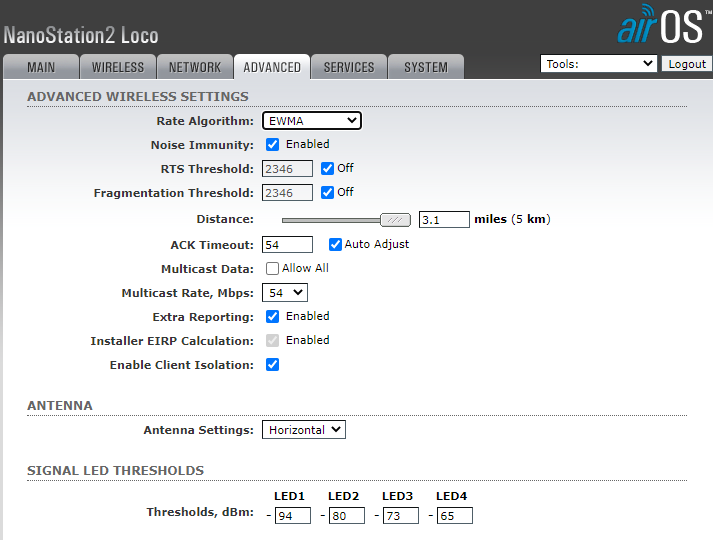713x540 pixels.
Task: Click the Signal LED Thresholds heading
Action: tap(115, 470)
